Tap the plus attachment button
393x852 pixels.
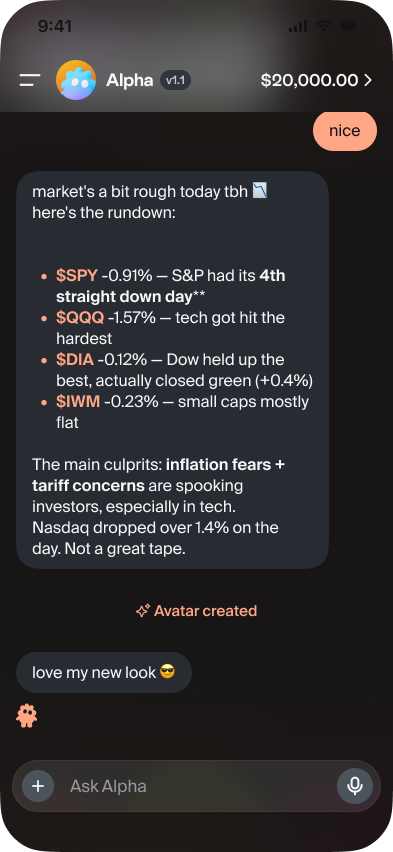coord(38,786)
